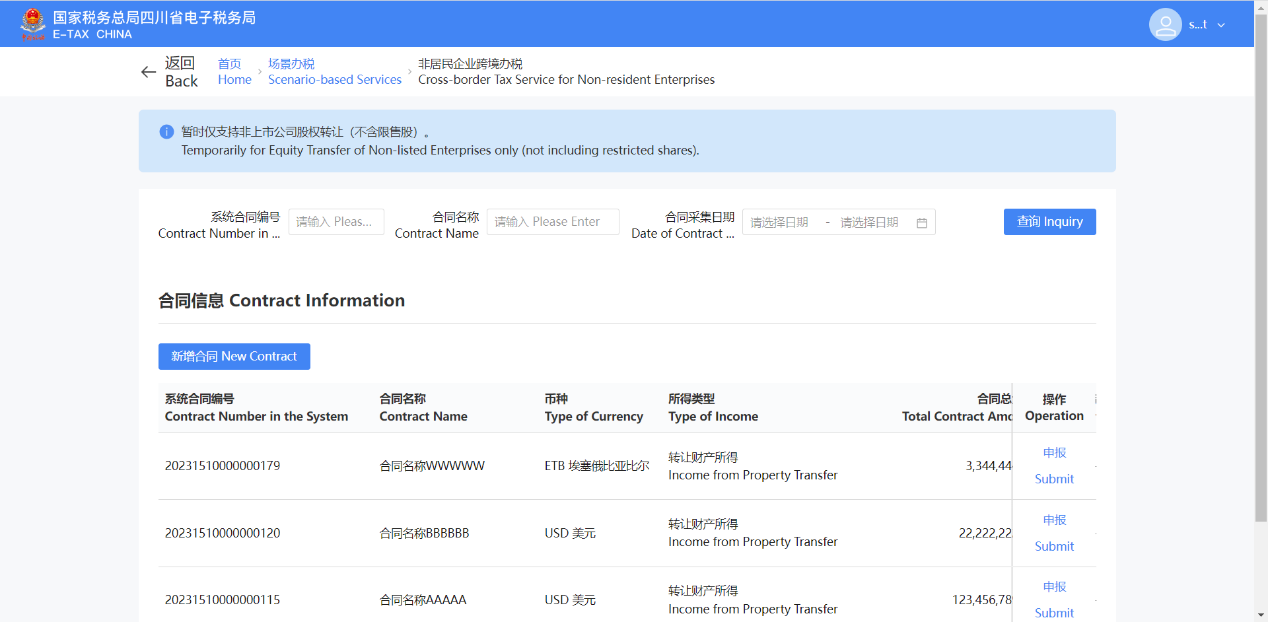Click the page vertical scrollbar
This screenshot has width=1268, height=622.
pyautogui.click(x=1260, y=270)
